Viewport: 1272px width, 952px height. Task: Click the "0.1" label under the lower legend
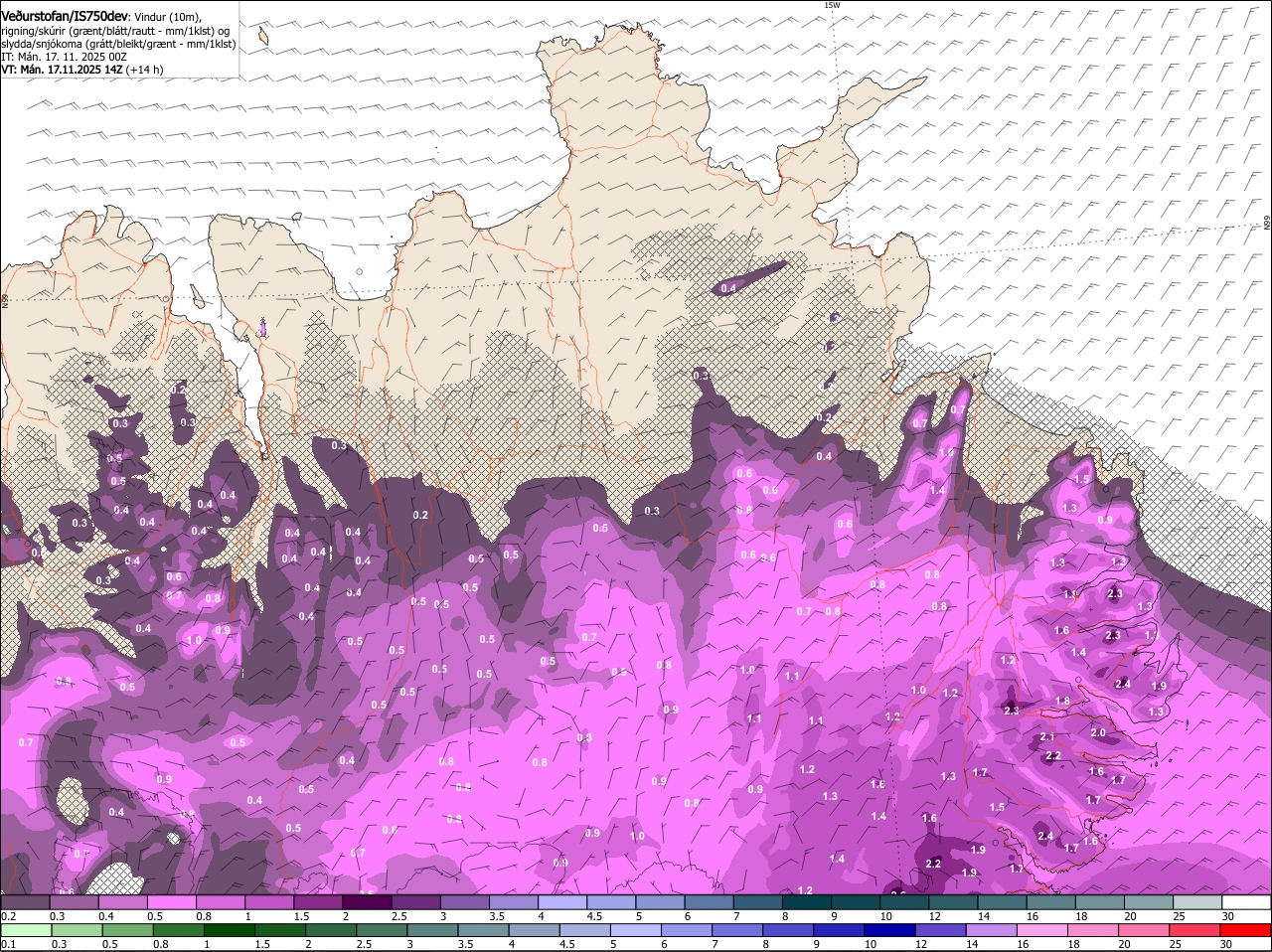(8, 944)
